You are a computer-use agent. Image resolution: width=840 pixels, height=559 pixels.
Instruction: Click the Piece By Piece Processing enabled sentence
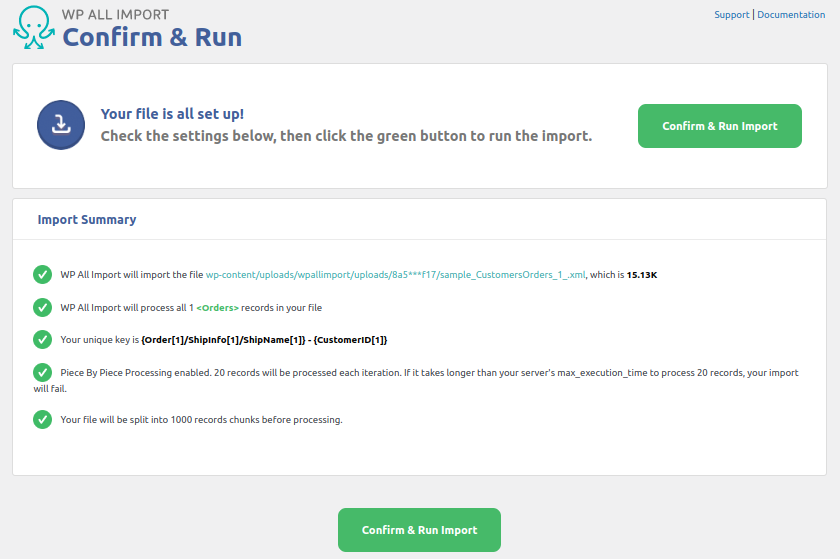point(416,380)
